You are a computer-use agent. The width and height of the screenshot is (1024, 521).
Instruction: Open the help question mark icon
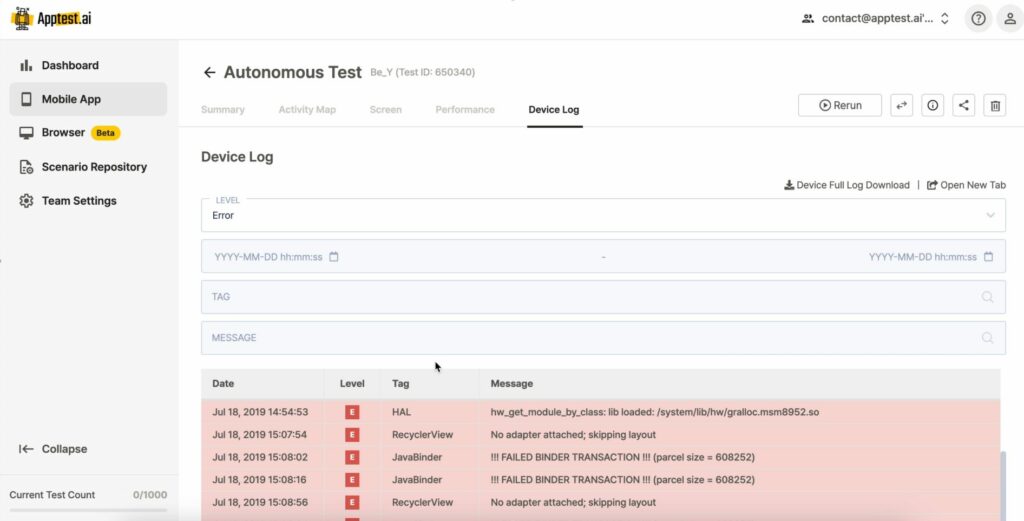(x=978, y=19)
